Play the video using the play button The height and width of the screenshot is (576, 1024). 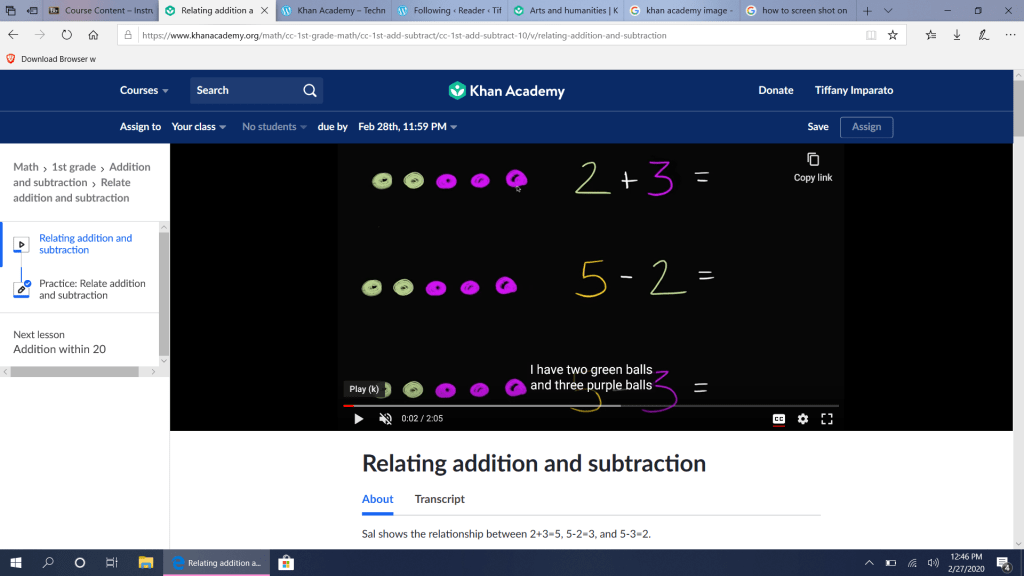click(359, 419)
